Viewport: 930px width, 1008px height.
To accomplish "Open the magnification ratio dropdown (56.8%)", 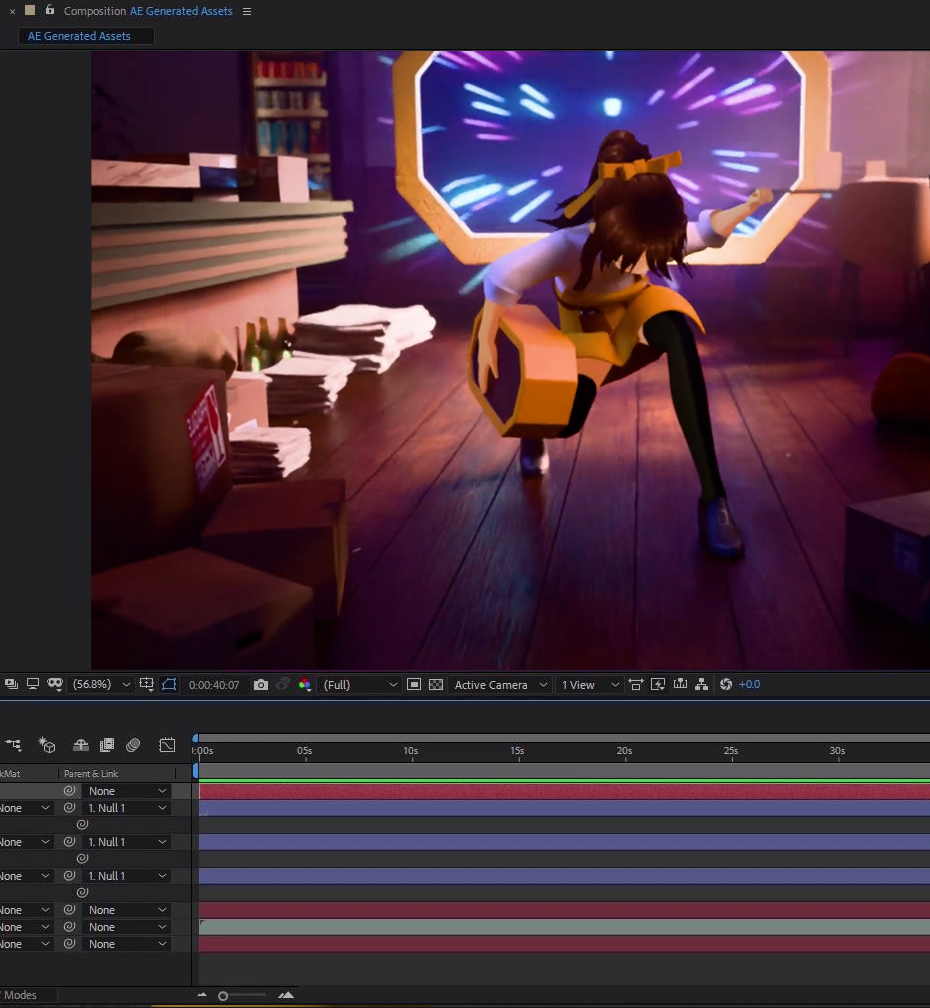I will pos(102,685).
